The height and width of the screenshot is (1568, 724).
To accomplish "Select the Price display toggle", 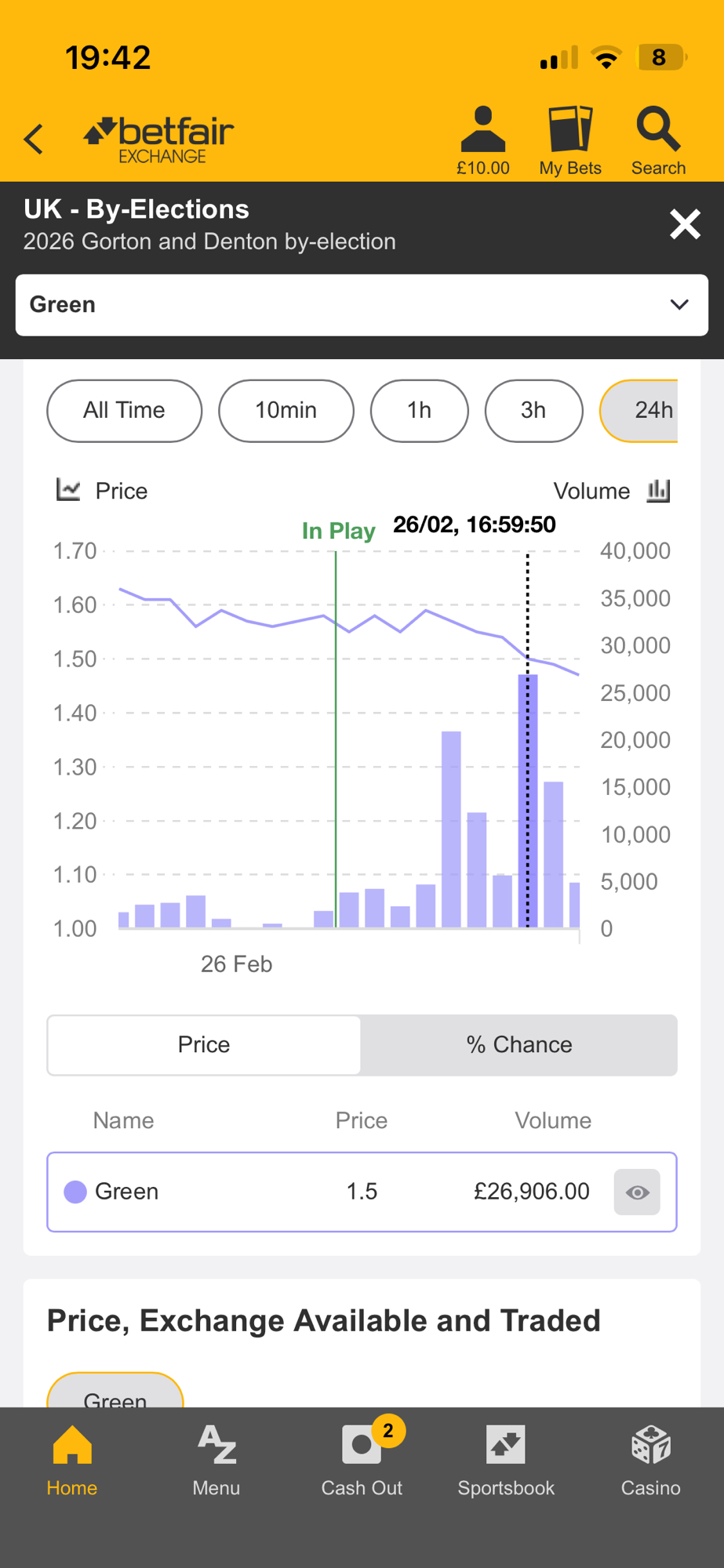I will [x=204, y=1045].
